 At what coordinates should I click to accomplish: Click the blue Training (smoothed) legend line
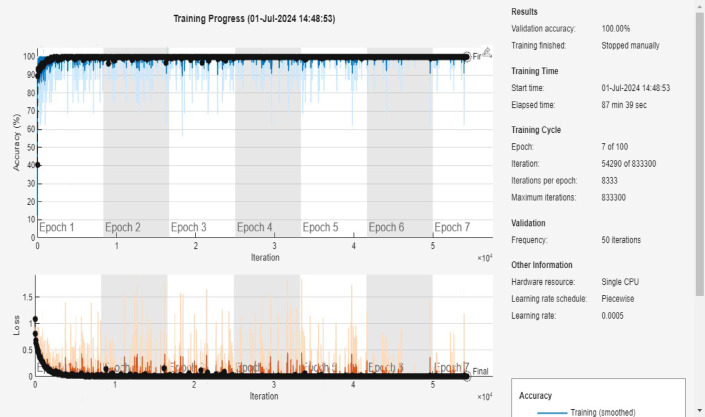pyautogui.click(x=552, y=413)
